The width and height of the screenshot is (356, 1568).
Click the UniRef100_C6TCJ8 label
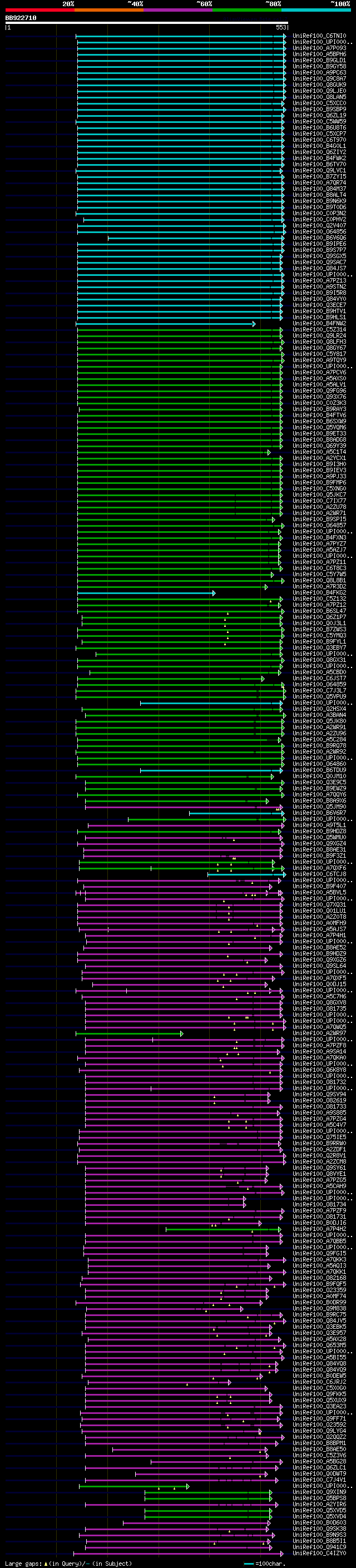319,874
